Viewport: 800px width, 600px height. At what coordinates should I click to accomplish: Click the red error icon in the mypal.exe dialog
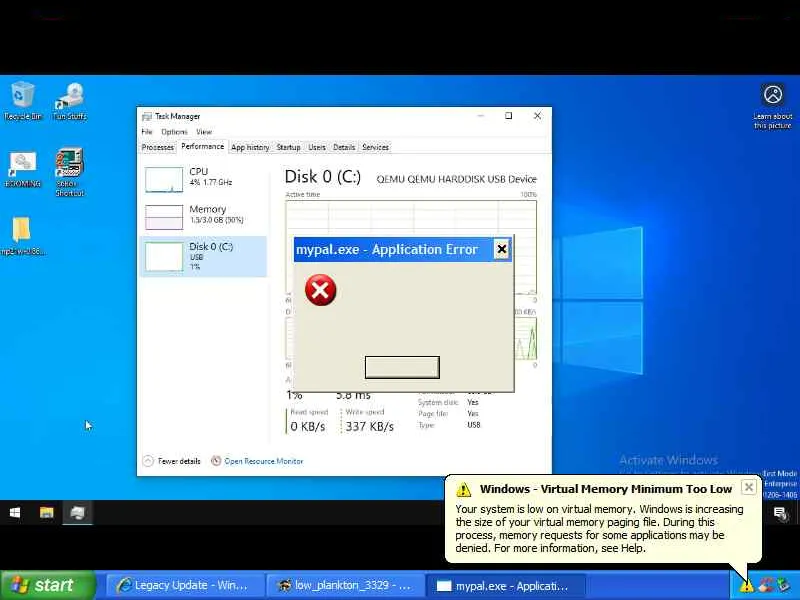click(x=320, y=290)
